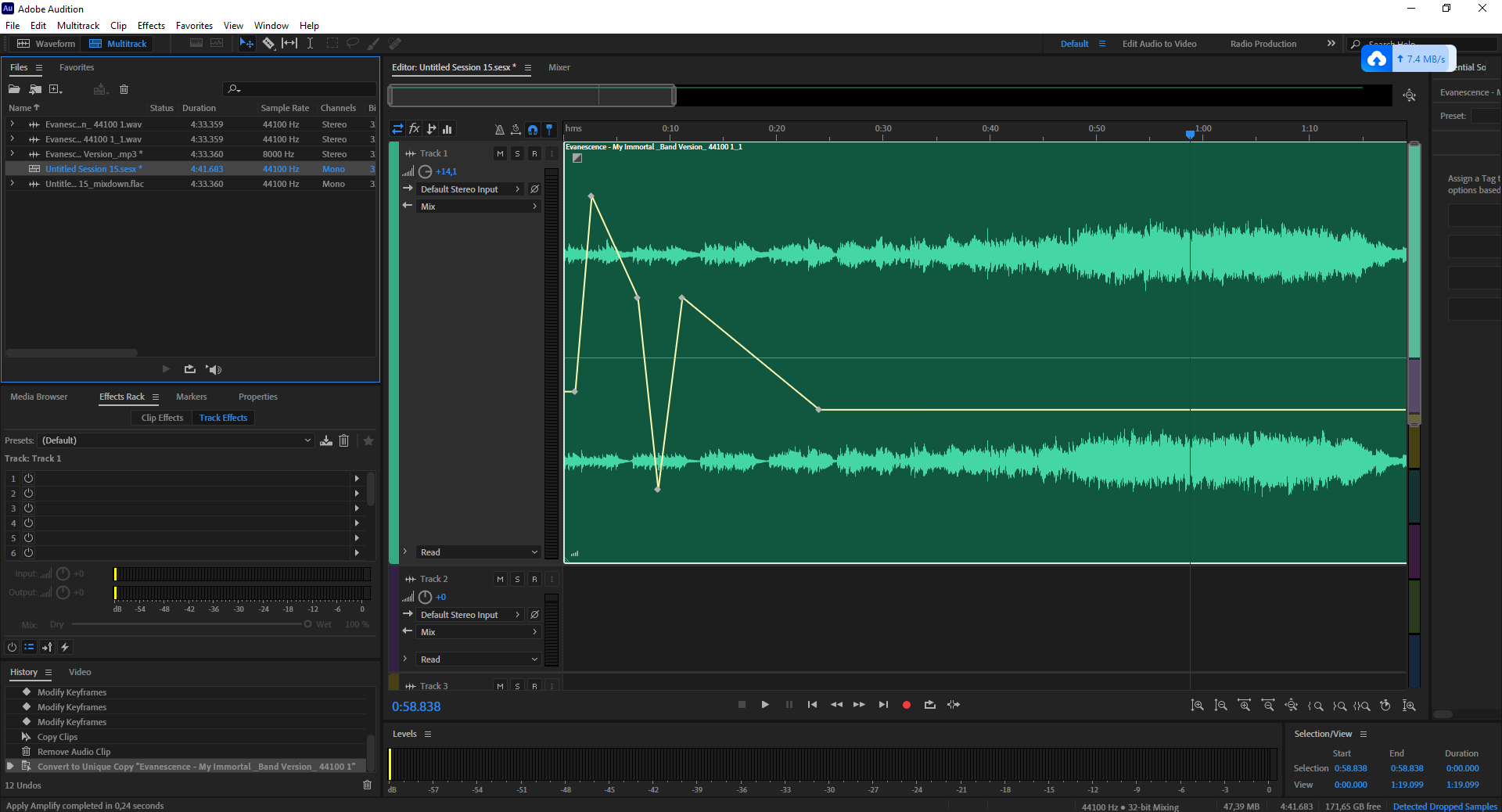Switch to the Mixer tab
Viewport: 1502px width, 812px height.
coord(559,67)
